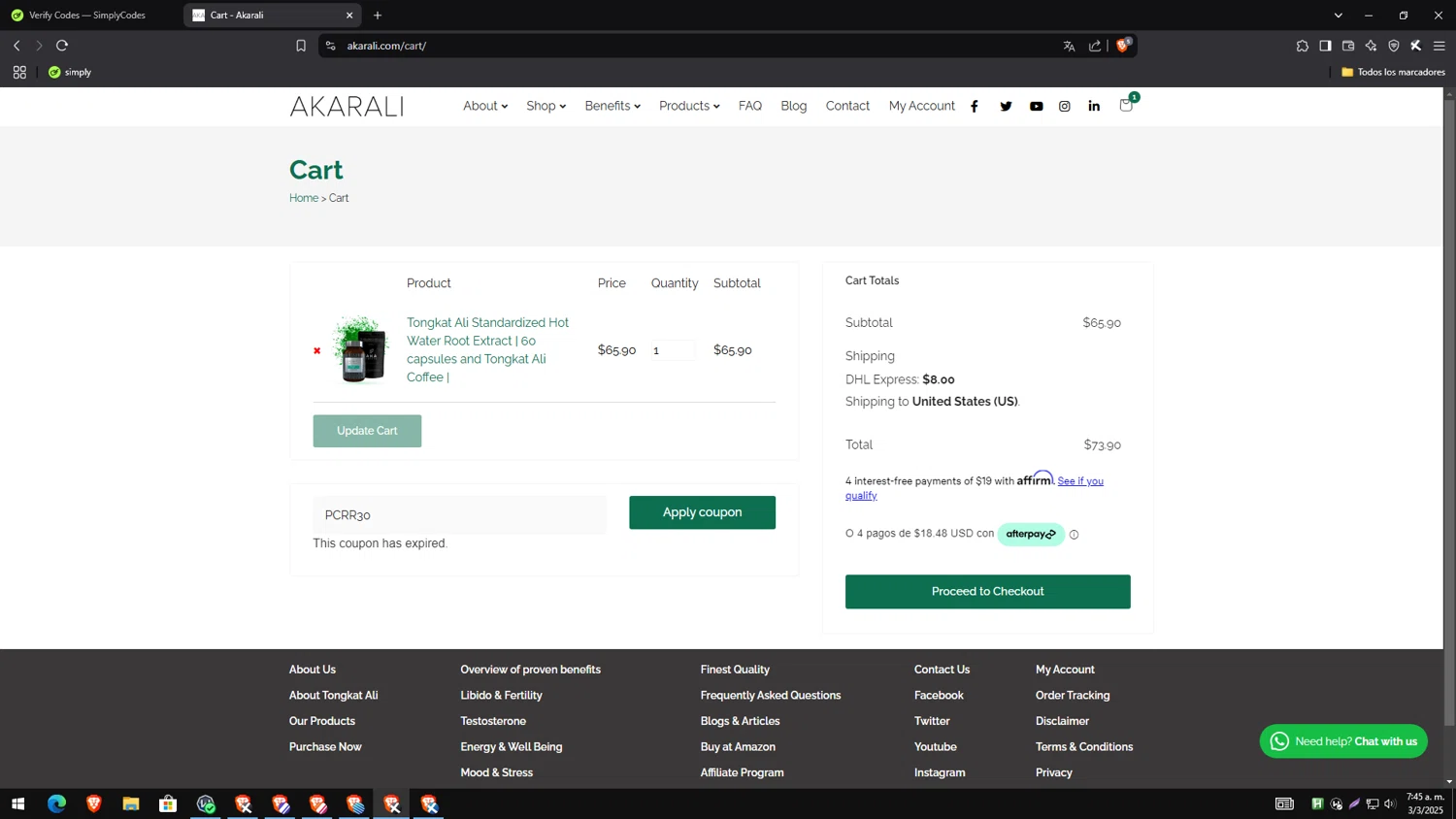Open the Contact menu item

click(847, 106)
